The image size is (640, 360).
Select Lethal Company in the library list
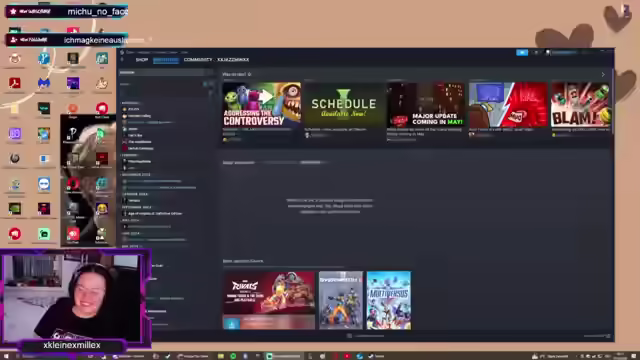pyautogui.click(x=141, y=149)
